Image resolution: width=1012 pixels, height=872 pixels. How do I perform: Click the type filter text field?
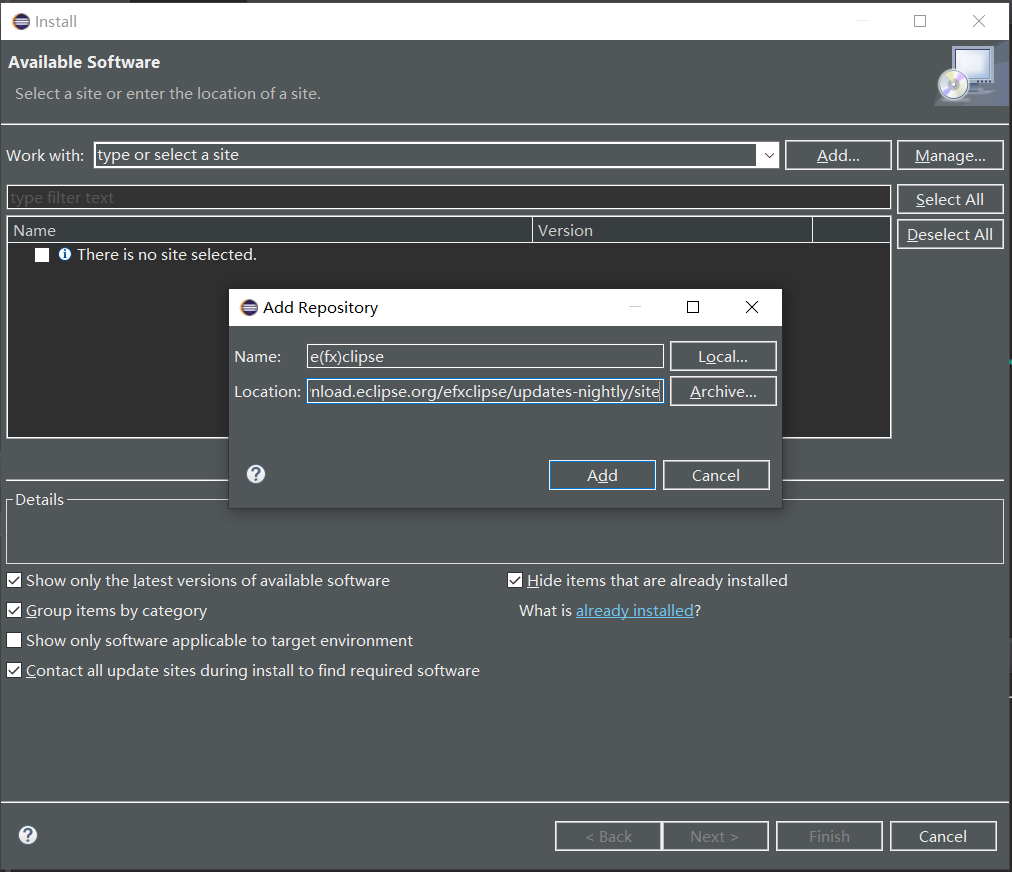click(449, 198)
